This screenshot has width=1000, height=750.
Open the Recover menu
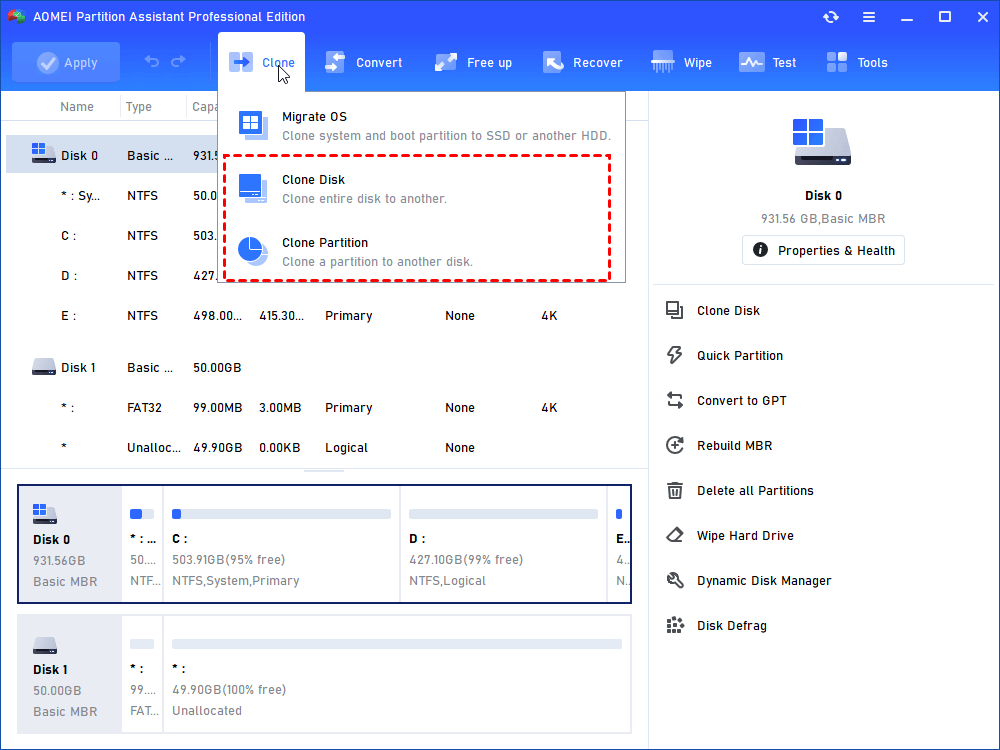coord(582,62)
